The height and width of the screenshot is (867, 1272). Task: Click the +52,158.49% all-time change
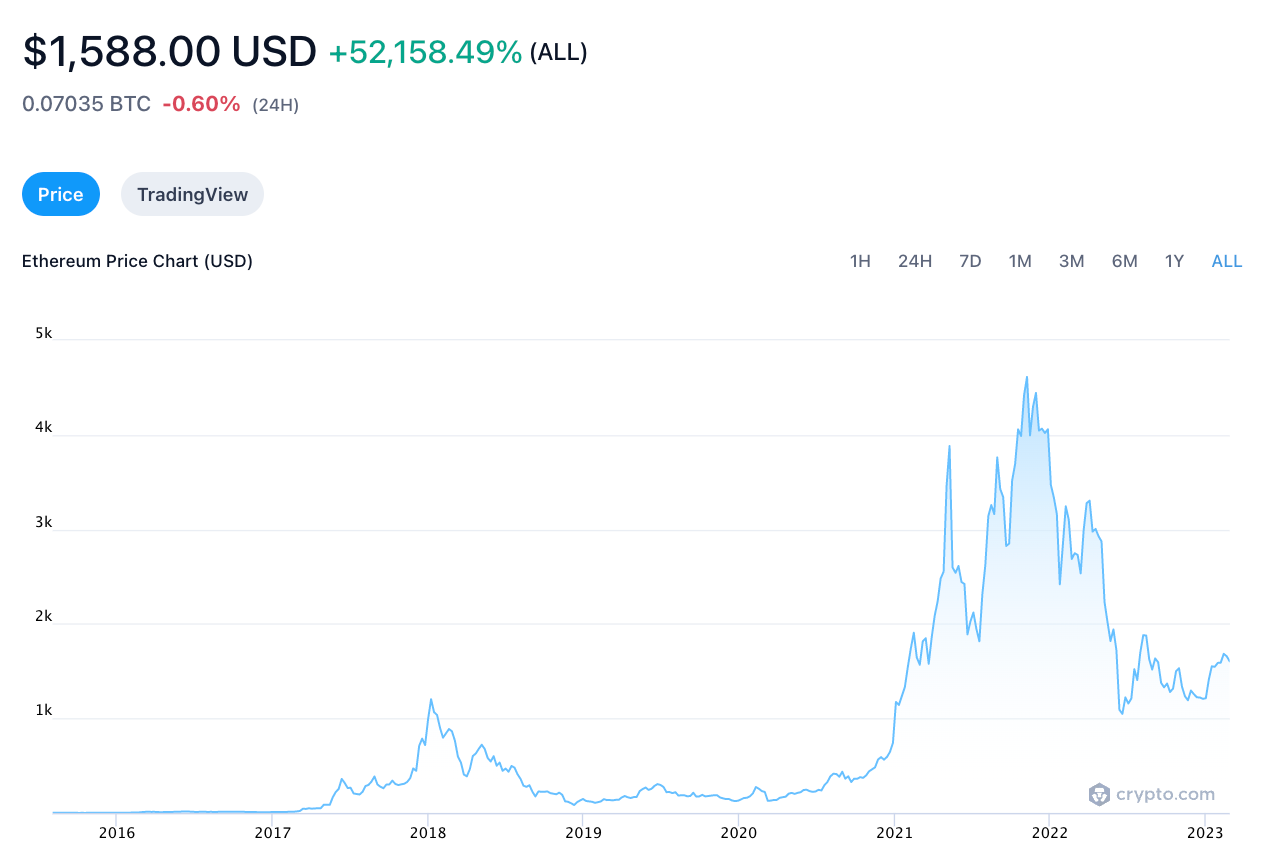tap(425, 52)
